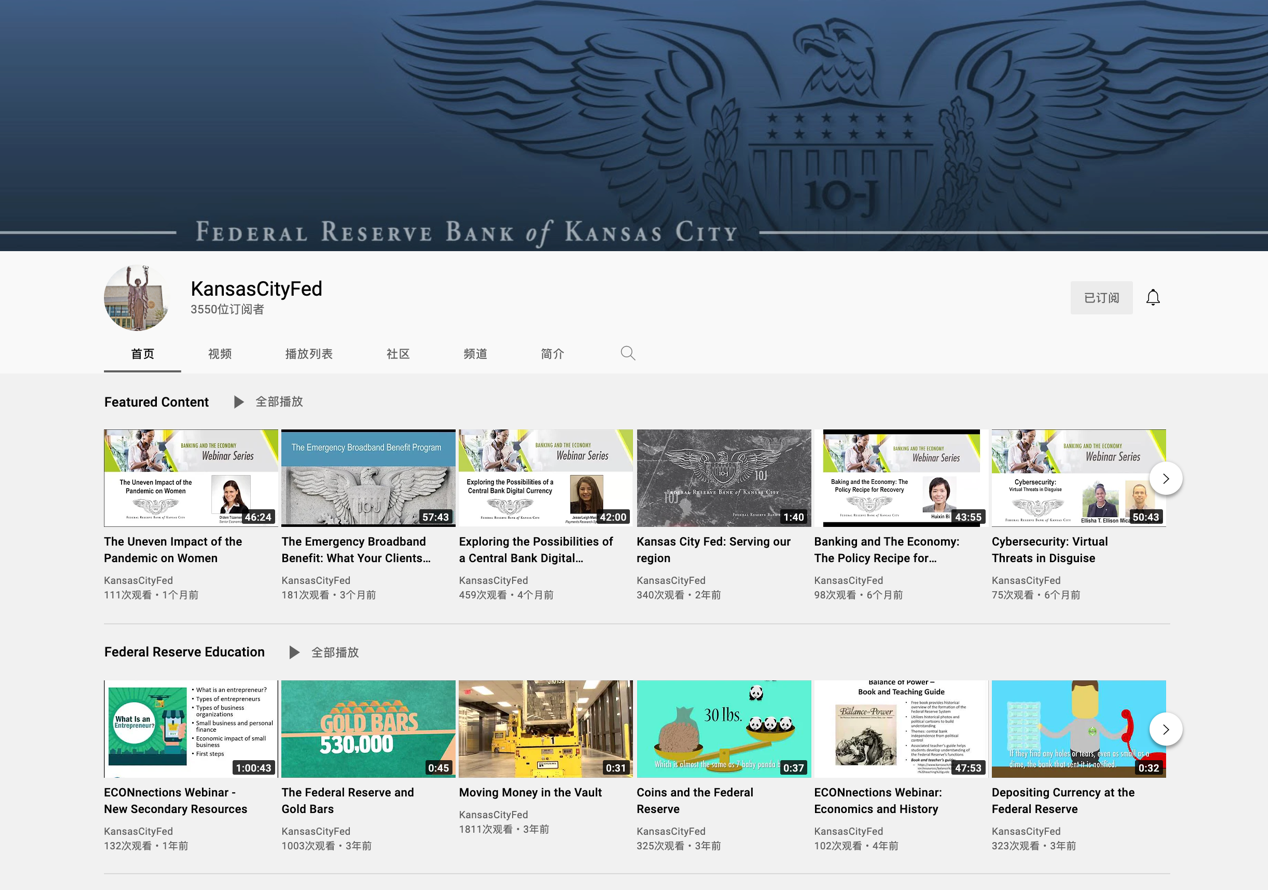Toggle the 已订阅 subscribed button
1268x890 pixels.
point(1101,297)
